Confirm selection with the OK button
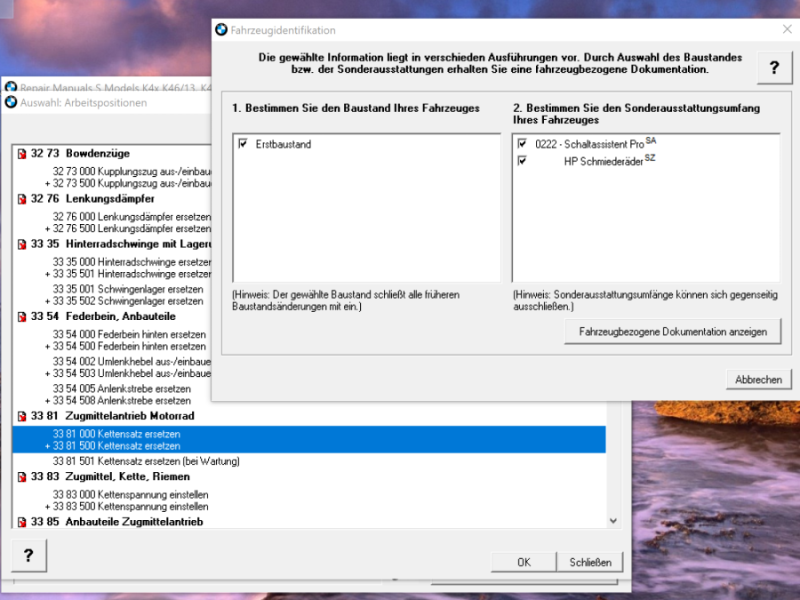The width and height of the screenshot is (800, 600). pyautogui.click(x=523, y=562)
